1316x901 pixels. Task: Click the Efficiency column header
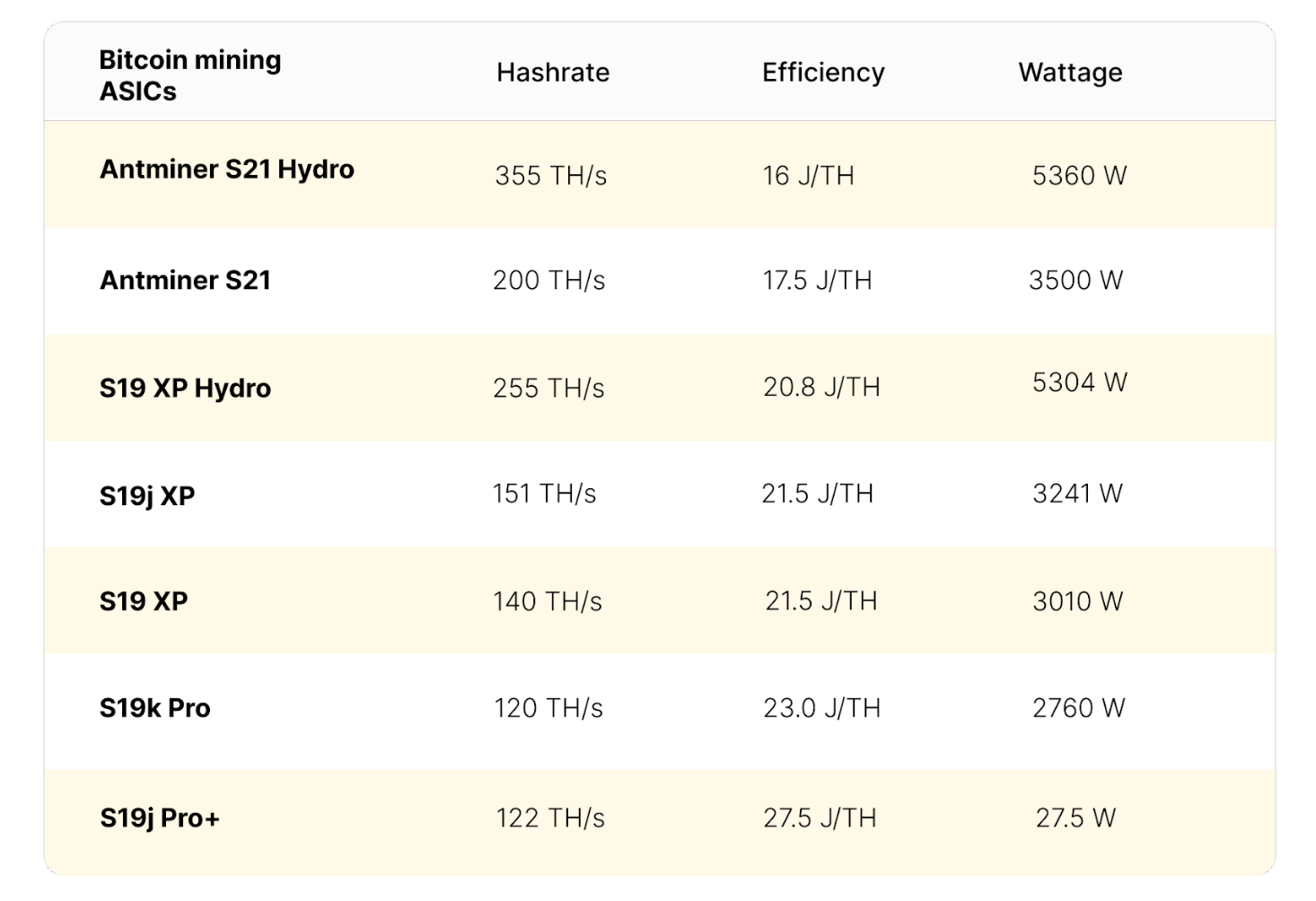[822, 73]
